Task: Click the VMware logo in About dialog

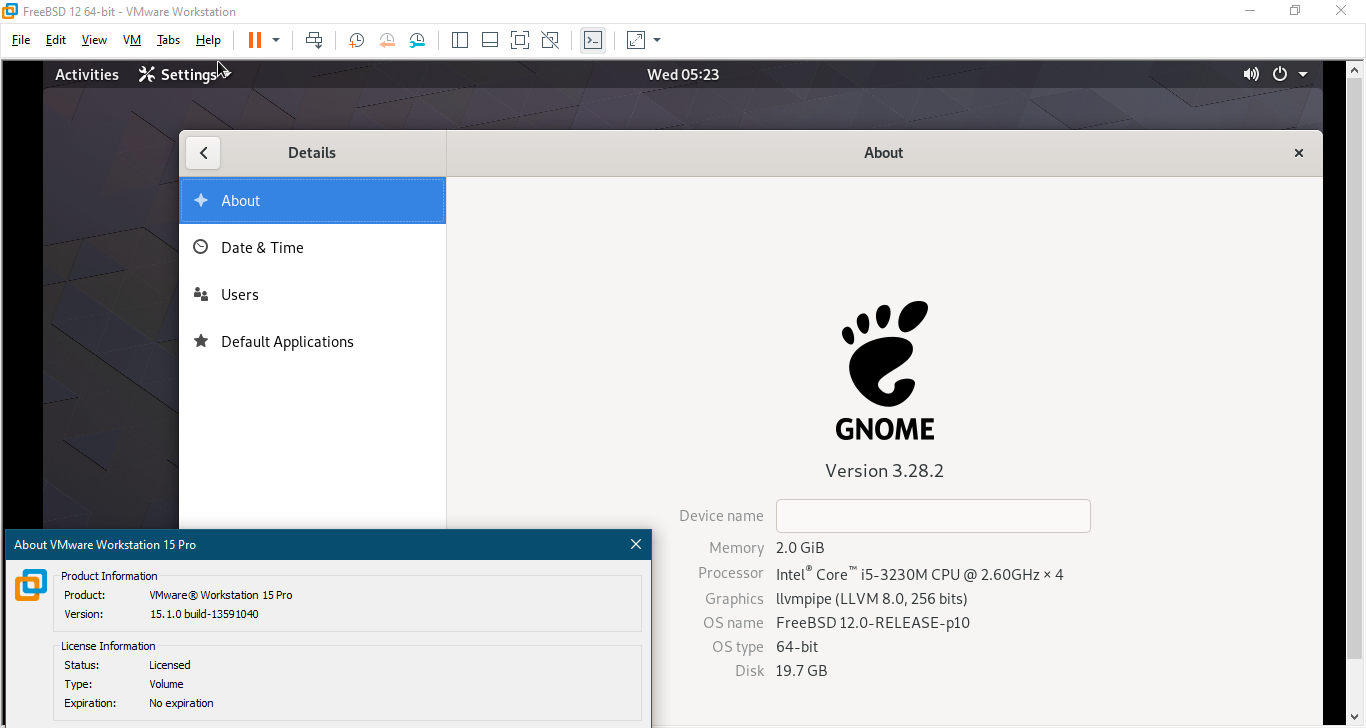Action: (x=31, y=585)
